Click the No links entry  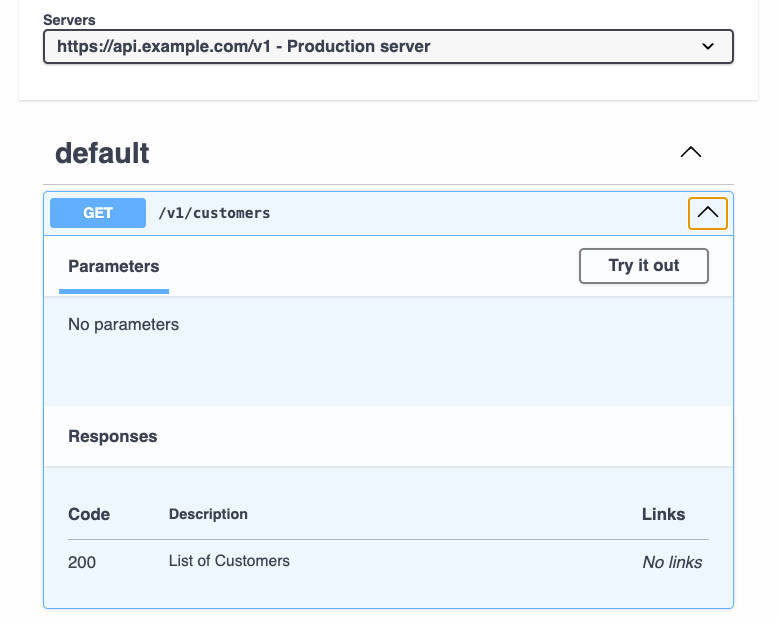click(672, 562)
